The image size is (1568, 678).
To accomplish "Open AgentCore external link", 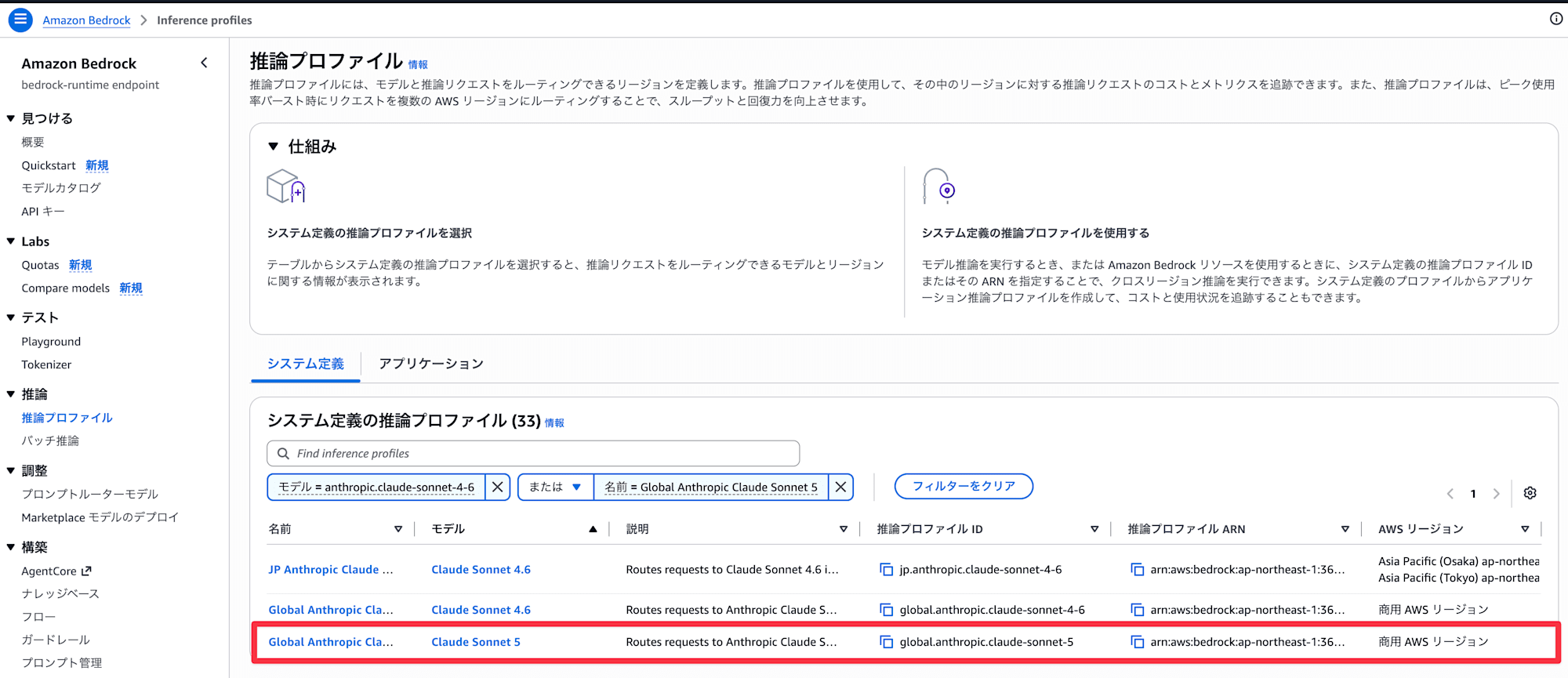I will [56, 571].
